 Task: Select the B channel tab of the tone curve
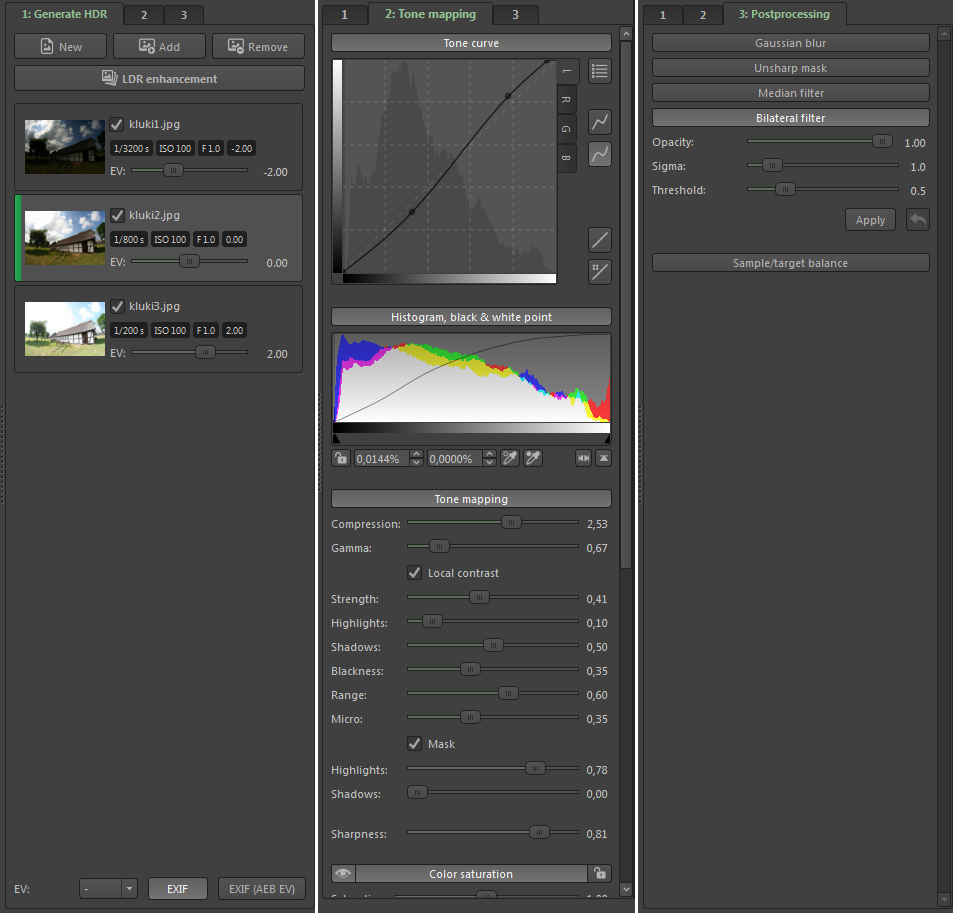pos(566,158)
